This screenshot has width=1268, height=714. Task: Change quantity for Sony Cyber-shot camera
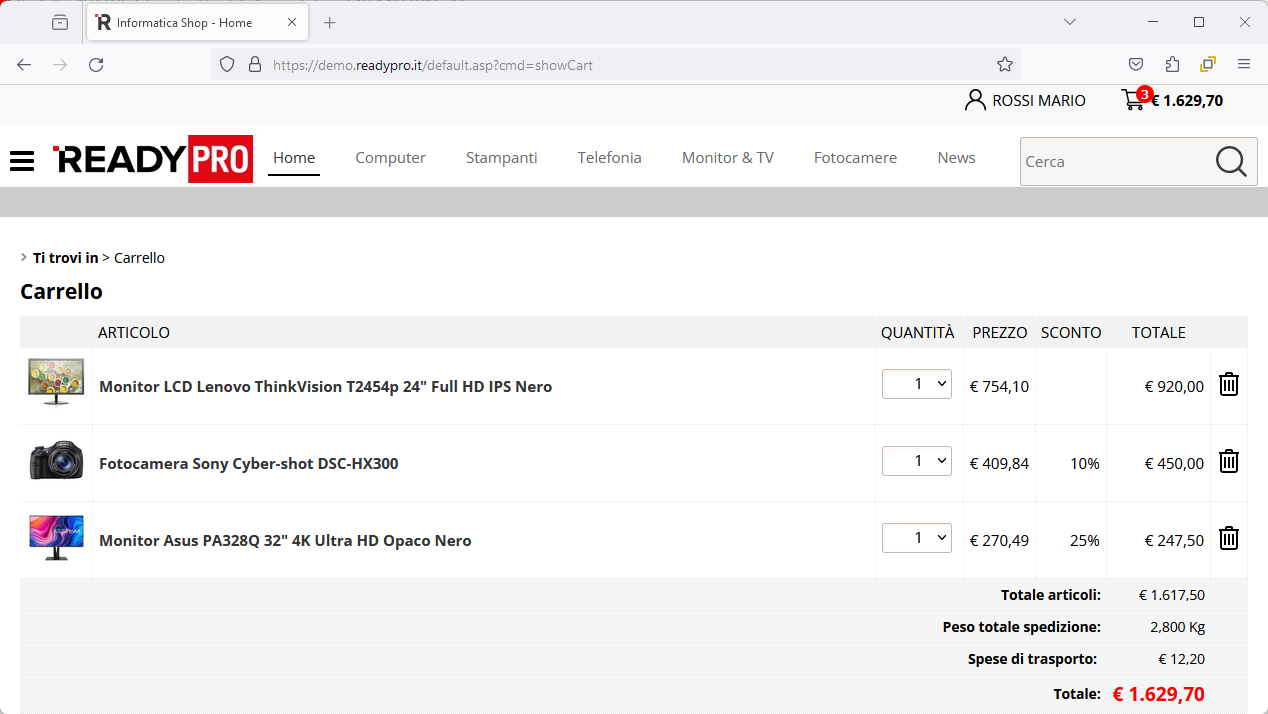click(917, 461)
